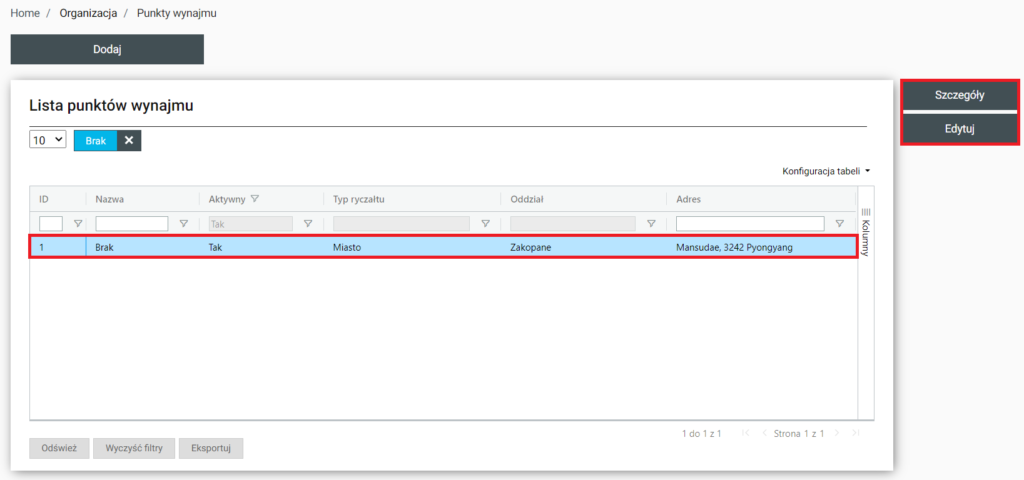Click the Edytuj button

click(960, 129)
